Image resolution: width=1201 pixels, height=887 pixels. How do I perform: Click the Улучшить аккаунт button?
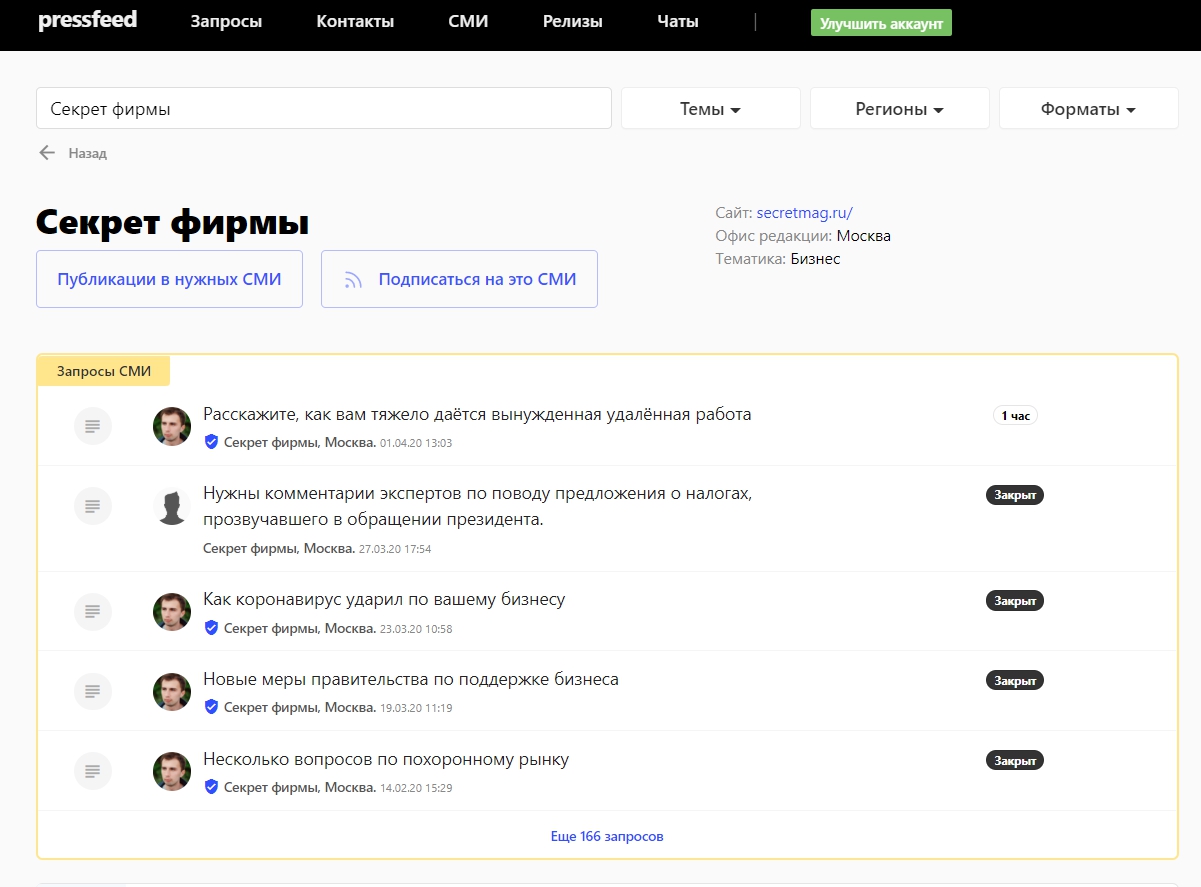tap(881, 23)
